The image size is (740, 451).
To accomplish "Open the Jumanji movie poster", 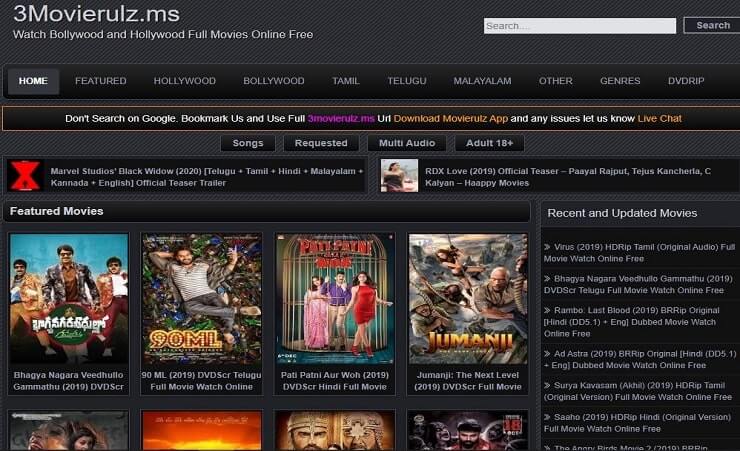I will pos(468,299).
